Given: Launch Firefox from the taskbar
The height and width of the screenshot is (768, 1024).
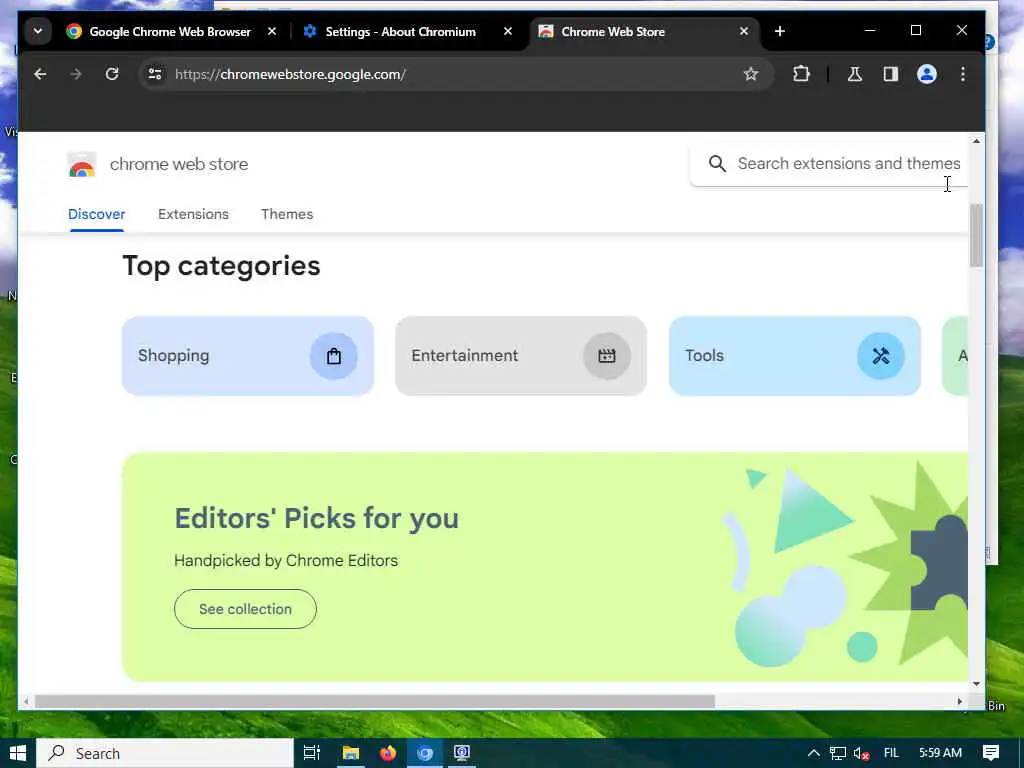Looking at the screenshot, I should click(x=388, y=754).
